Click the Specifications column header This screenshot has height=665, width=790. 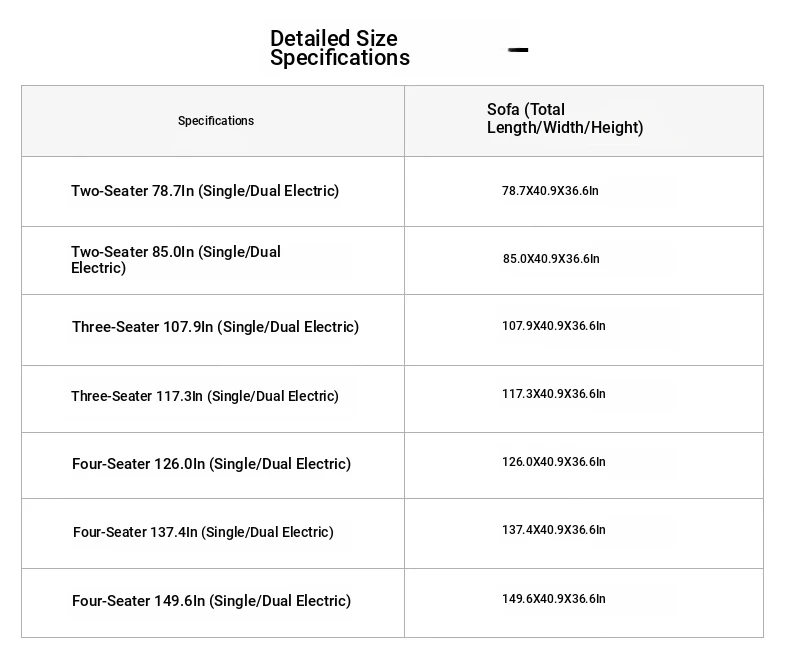[x=216, y=121]
